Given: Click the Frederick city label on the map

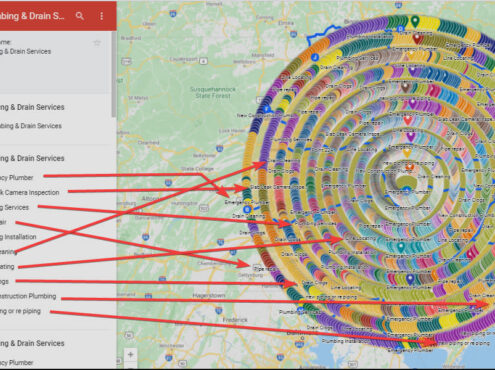Looking at the screenshot, I should 235,320.
